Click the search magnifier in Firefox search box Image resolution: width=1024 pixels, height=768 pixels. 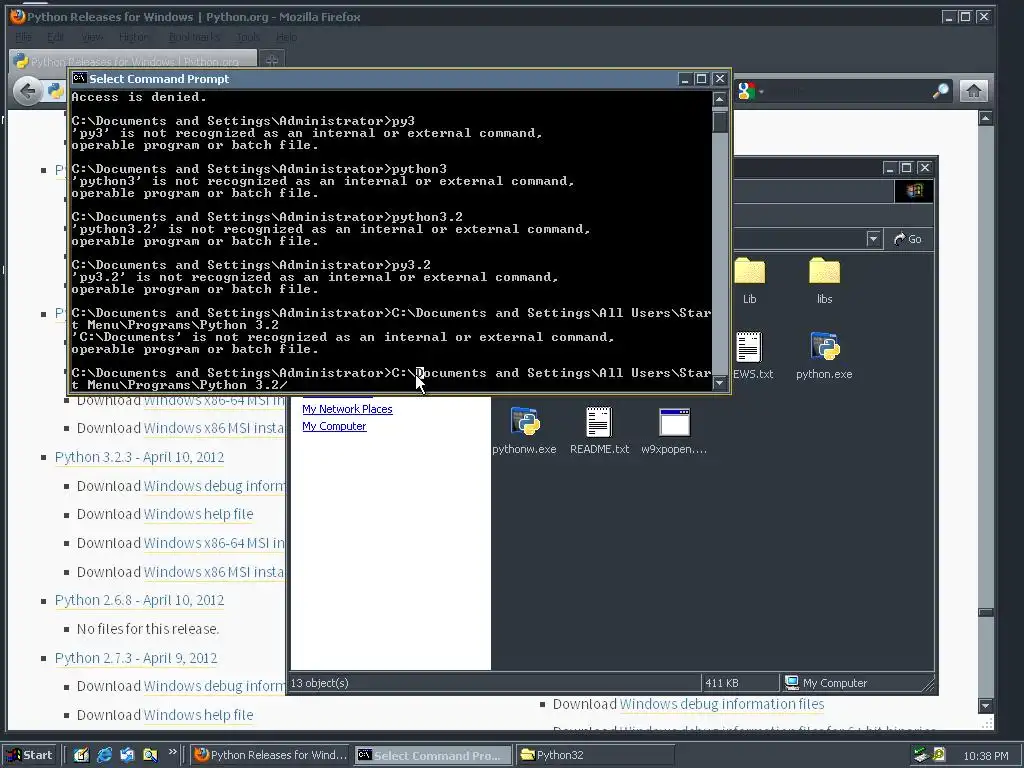click(x=940, y=91)
